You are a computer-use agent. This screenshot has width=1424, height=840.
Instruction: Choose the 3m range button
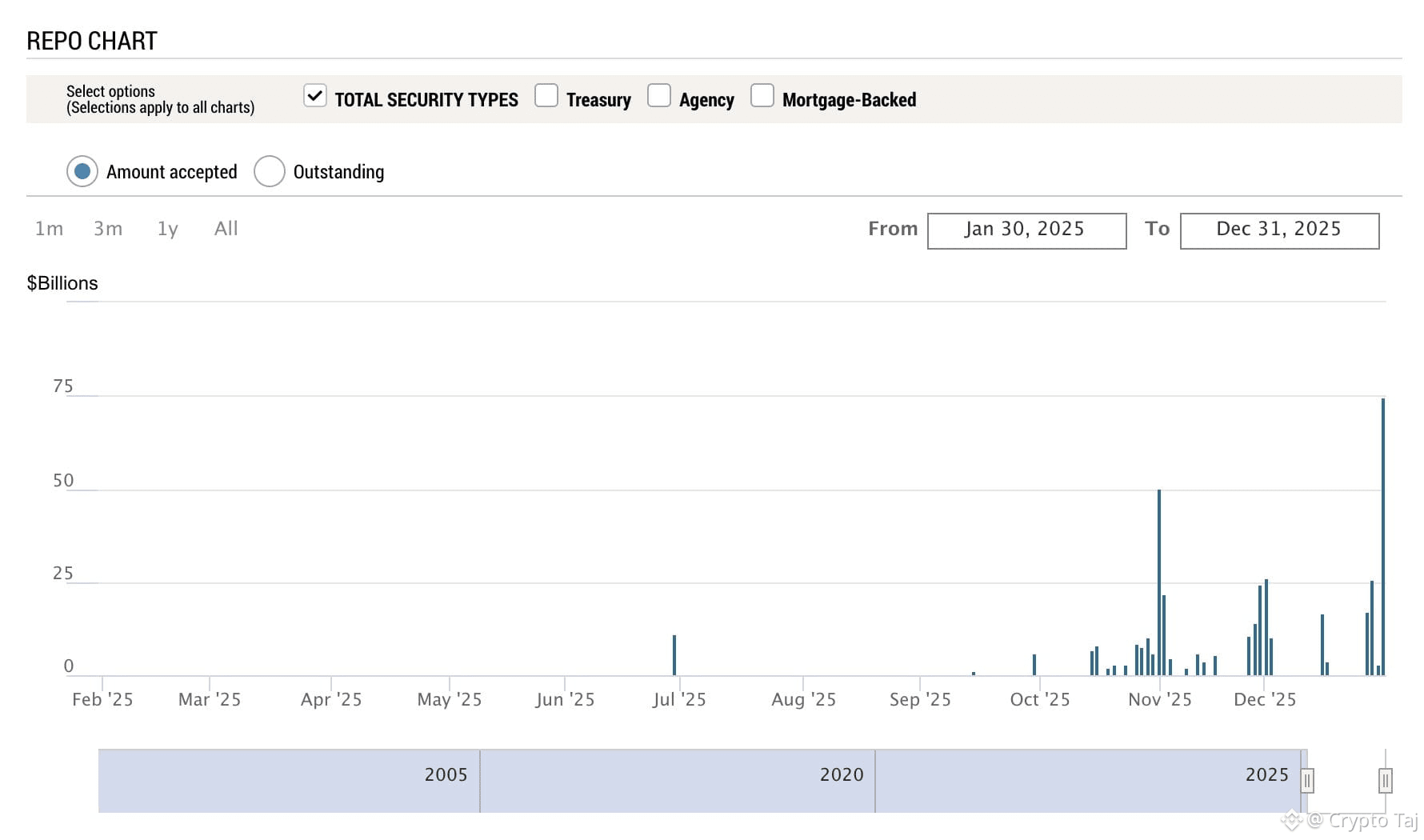108,229
